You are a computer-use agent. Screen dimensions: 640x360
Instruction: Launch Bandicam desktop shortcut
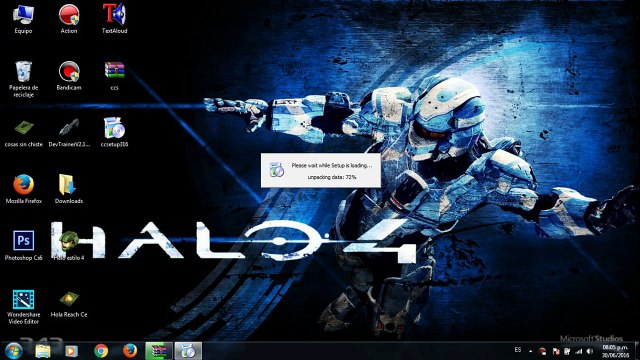pos(69,76)
